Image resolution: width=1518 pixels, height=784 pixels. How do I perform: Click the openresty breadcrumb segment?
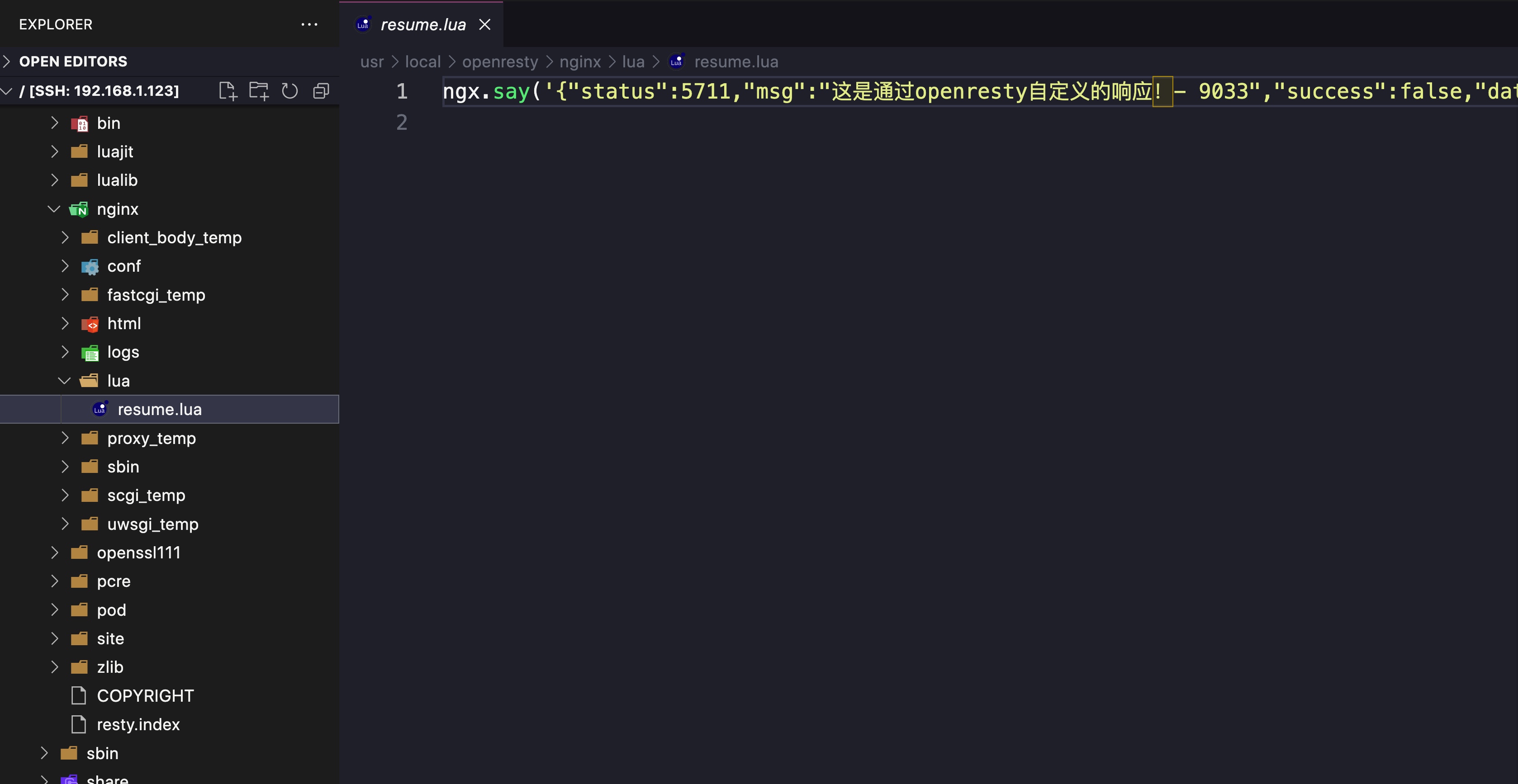[500, 62]
